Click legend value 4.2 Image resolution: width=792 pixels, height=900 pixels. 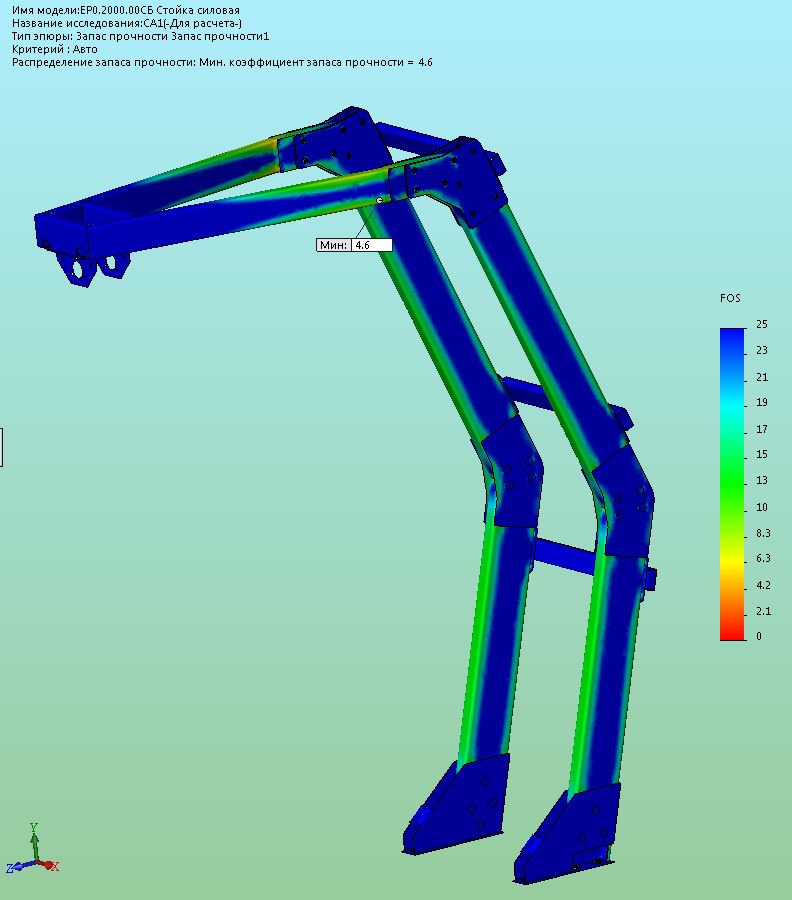(x=763, y=585)
